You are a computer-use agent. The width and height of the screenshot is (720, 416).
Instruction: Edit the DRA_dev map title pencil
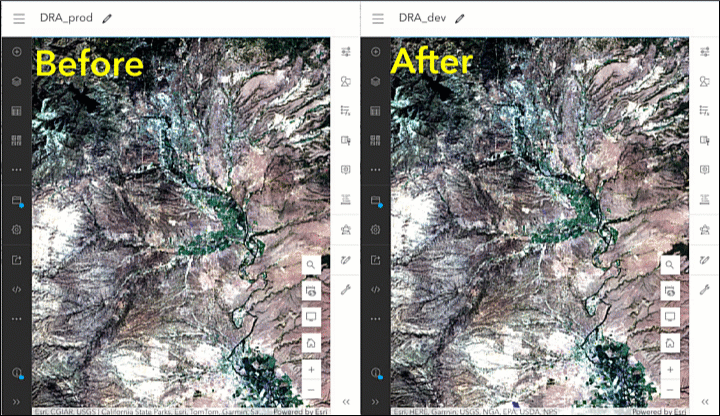[x=460, y=18]
